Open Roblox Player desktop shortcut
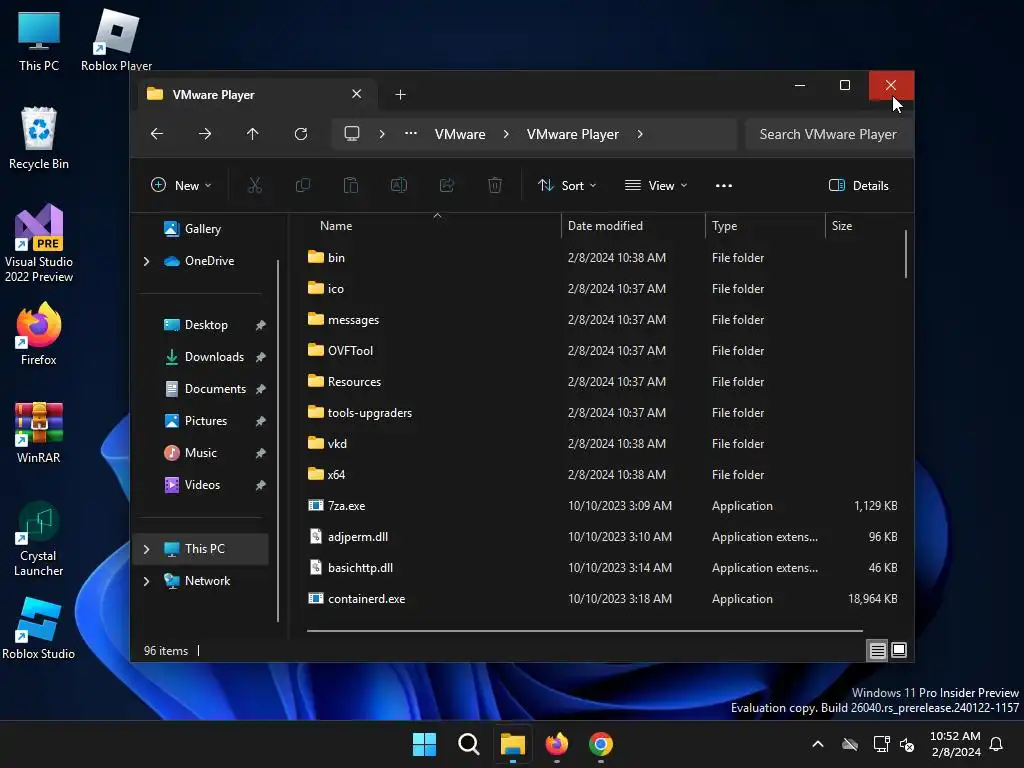Screen dimensions: 1024x768 point(116,40)
